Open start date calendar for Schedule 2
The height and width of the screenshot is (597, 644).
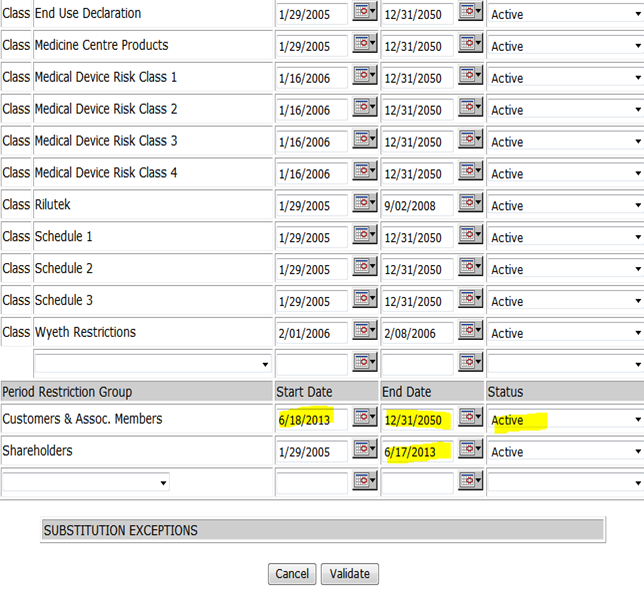(365, 267)
